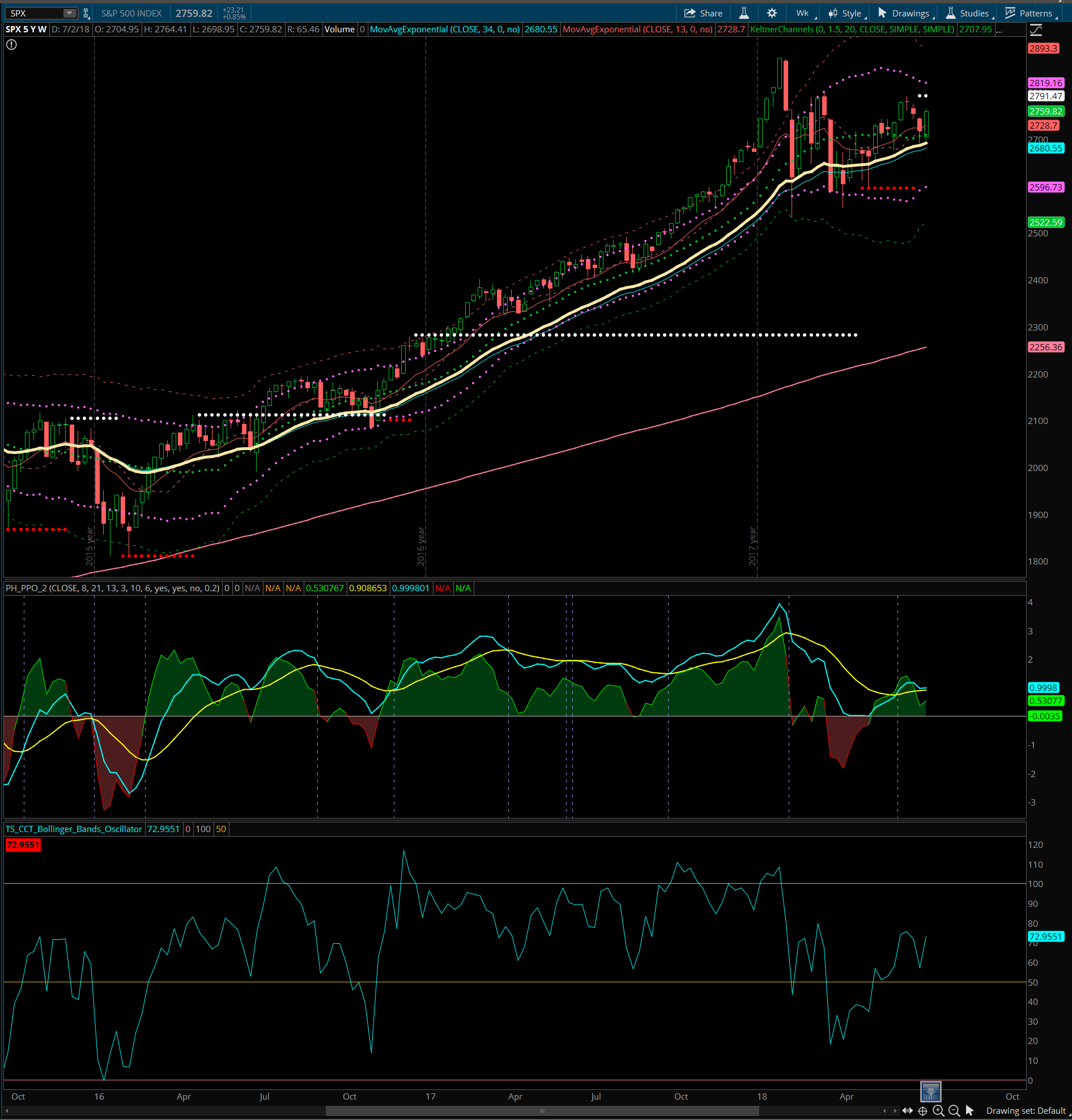
Task: Click the last price 2759.82 in header
Action: pos(194,13)
